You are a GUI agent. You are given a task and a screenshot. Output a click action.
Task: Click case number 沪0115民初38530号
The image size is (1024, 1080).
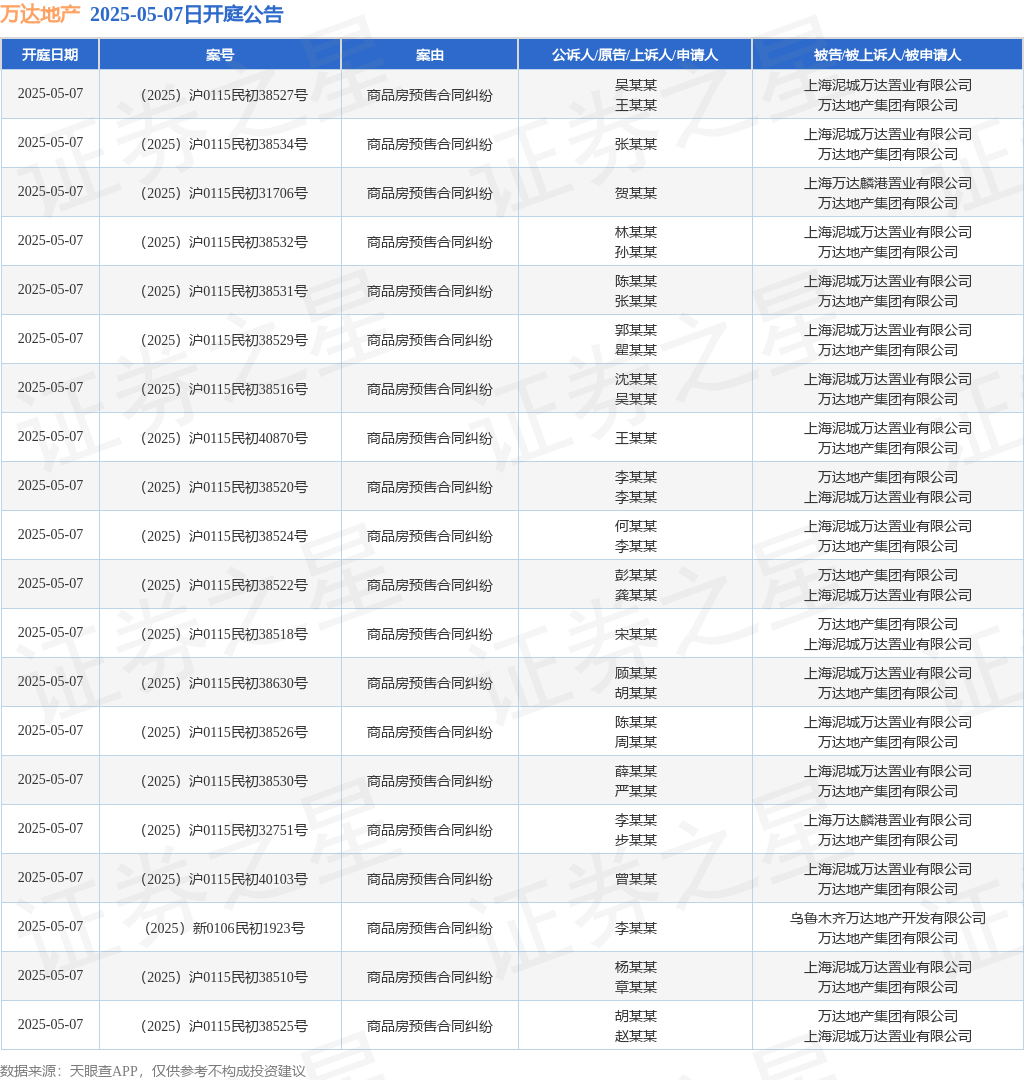[224, 780]
